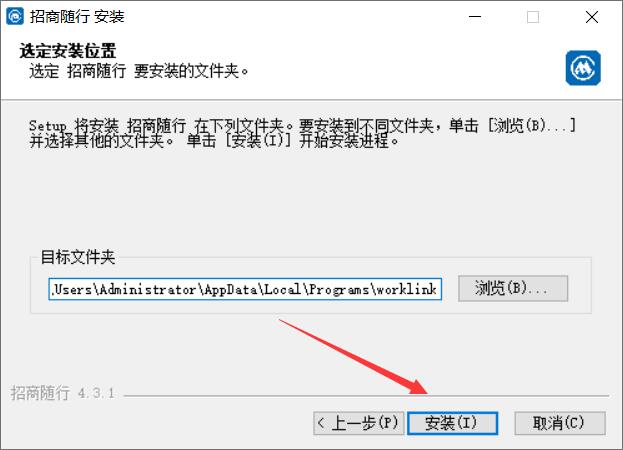Image resolution: width=623 pixels, height=450 pixels.
Task: Click the less-than chevron on 上一步 button
Action: click(x=321, y=423)
